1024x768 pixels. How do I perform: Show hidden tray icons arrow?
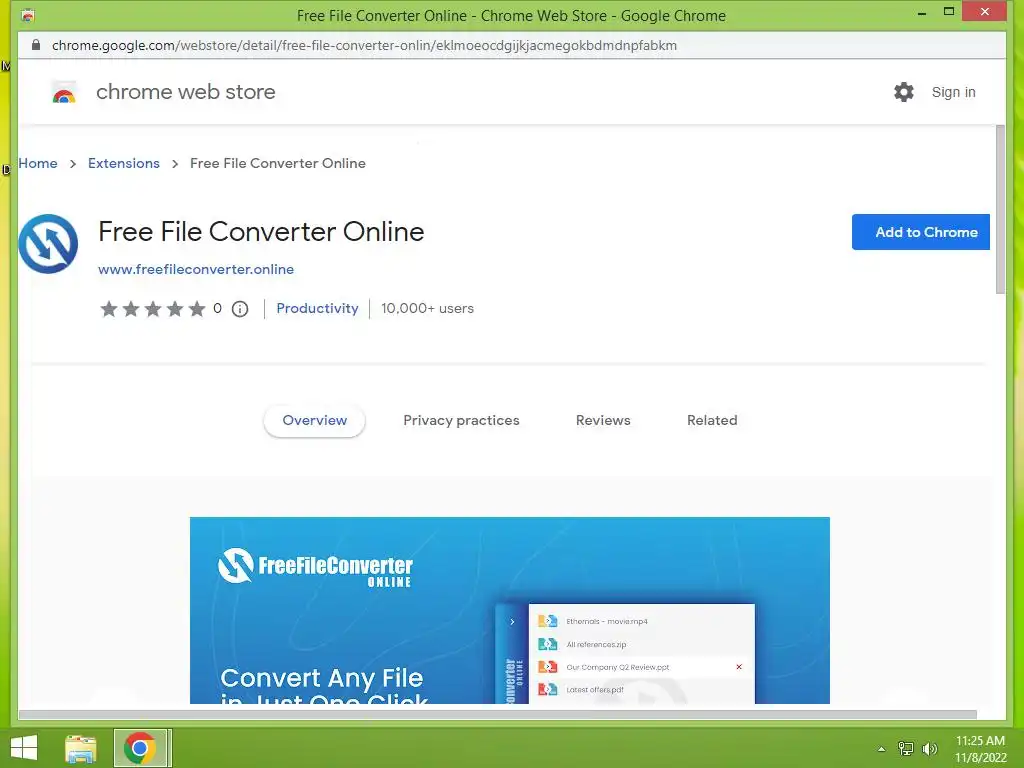pyautogui.click(x=882, y=749)
